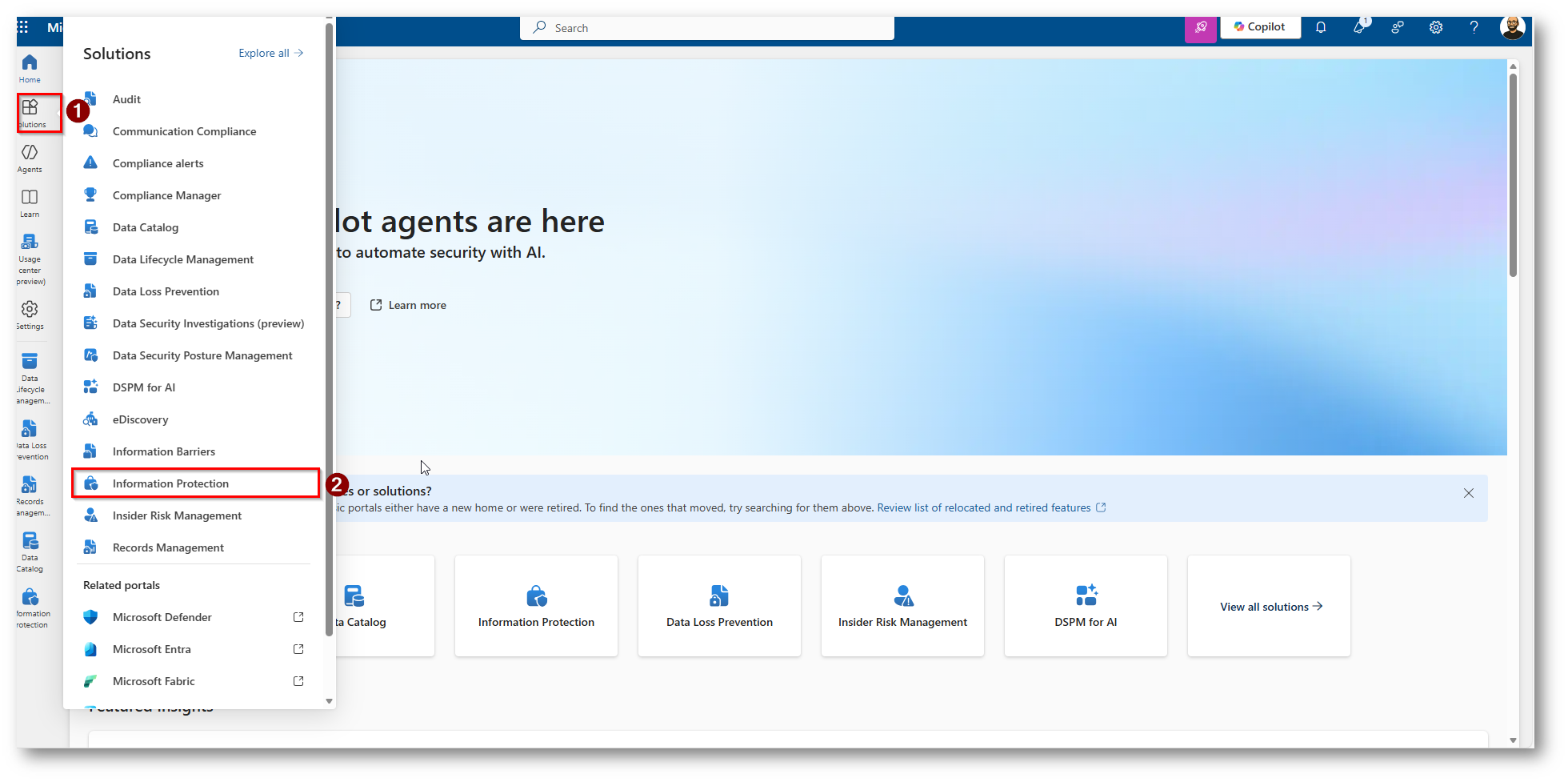Image resolution: width=1568 pixels, height=782 pixels.
Task: Click in the Search box
Action: (707, 28)
